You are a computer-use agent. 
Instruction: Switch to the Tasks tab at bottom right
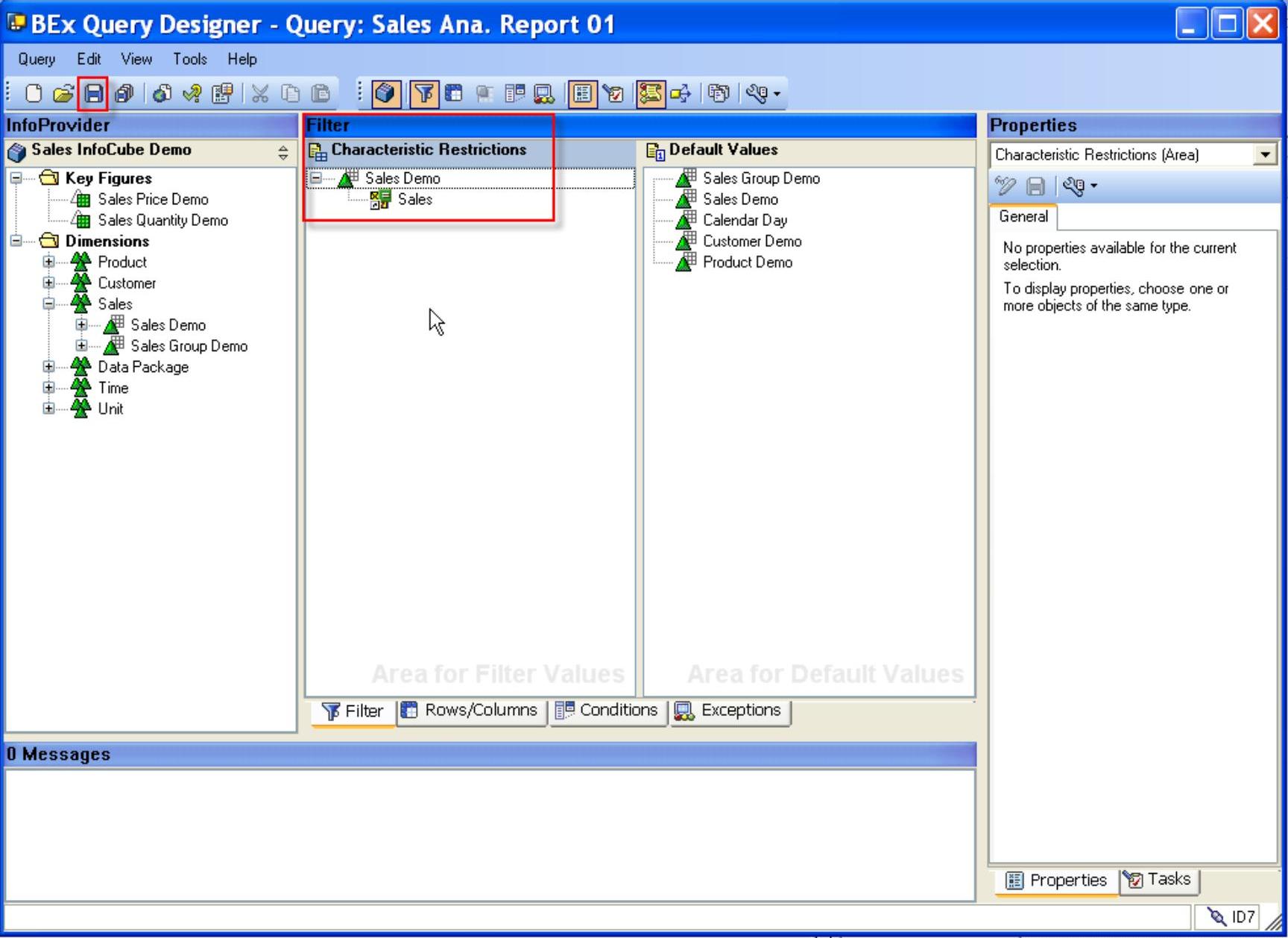pos(1160,880)
